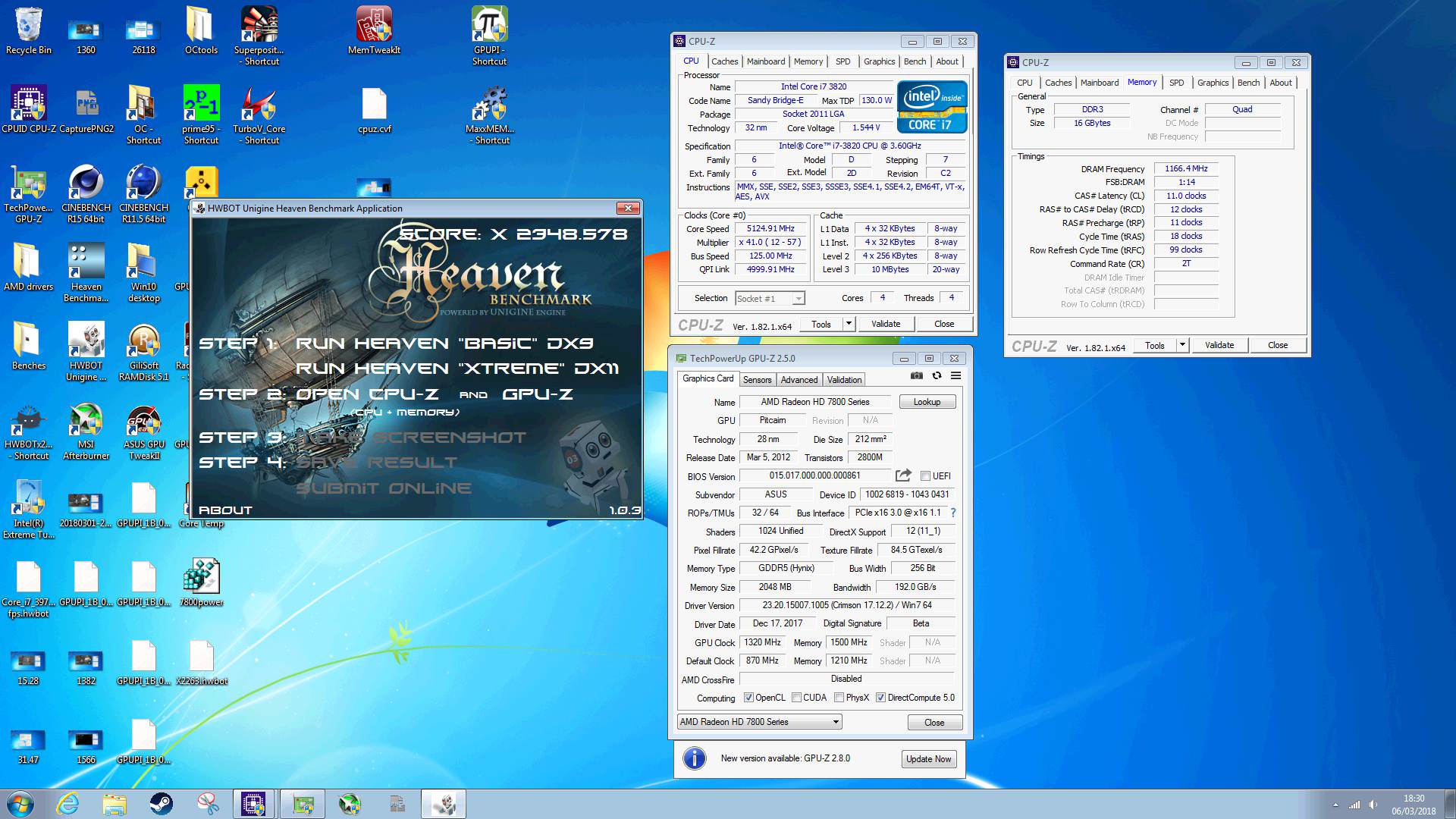Switch to Caches tab in CPU-Z CPU window
Viewport: 1456px width, 819px height.
pos(724,61)
